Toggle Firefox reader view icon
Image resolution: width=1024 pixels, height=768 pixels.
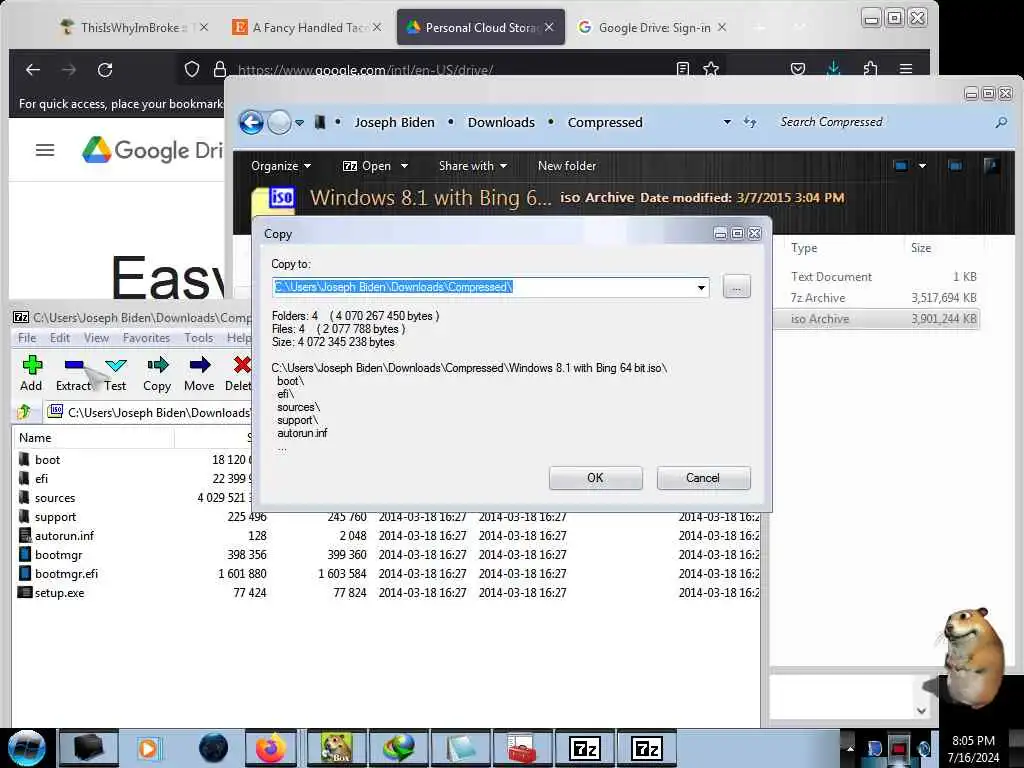(682, 69)
